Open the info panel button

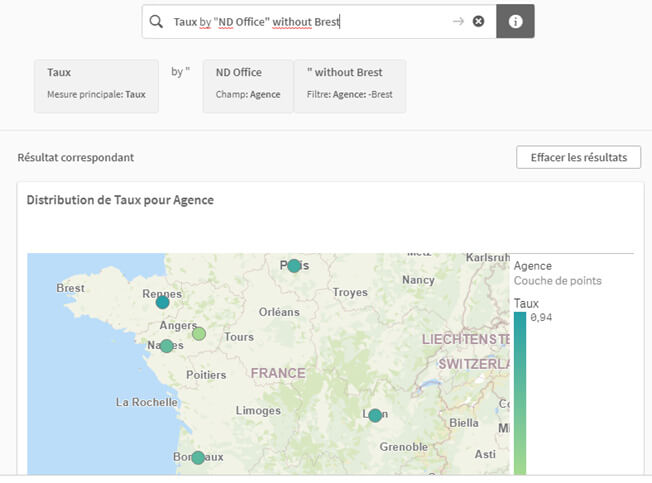[x=515, y=22]
